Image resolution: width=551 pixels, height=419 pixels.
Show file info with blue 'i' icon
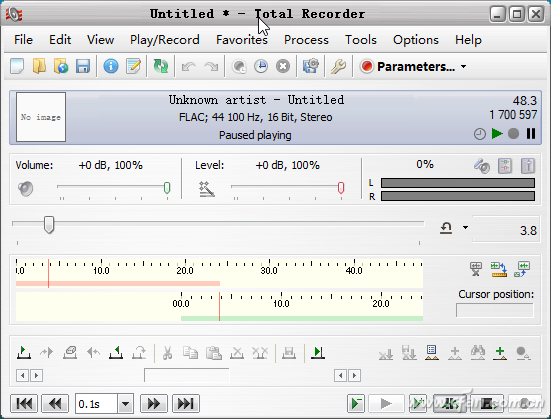pos(111,66)
